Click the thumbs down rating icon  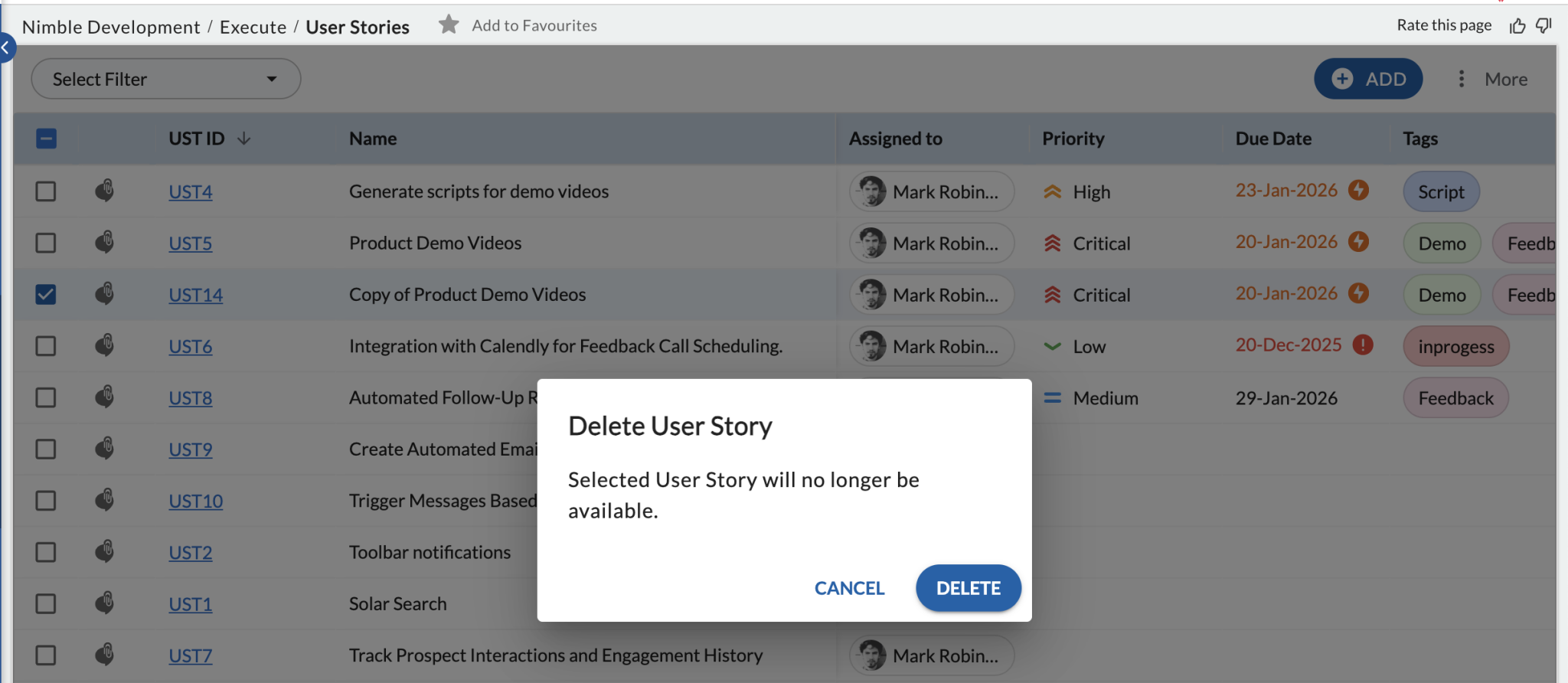pos(1544,26)
